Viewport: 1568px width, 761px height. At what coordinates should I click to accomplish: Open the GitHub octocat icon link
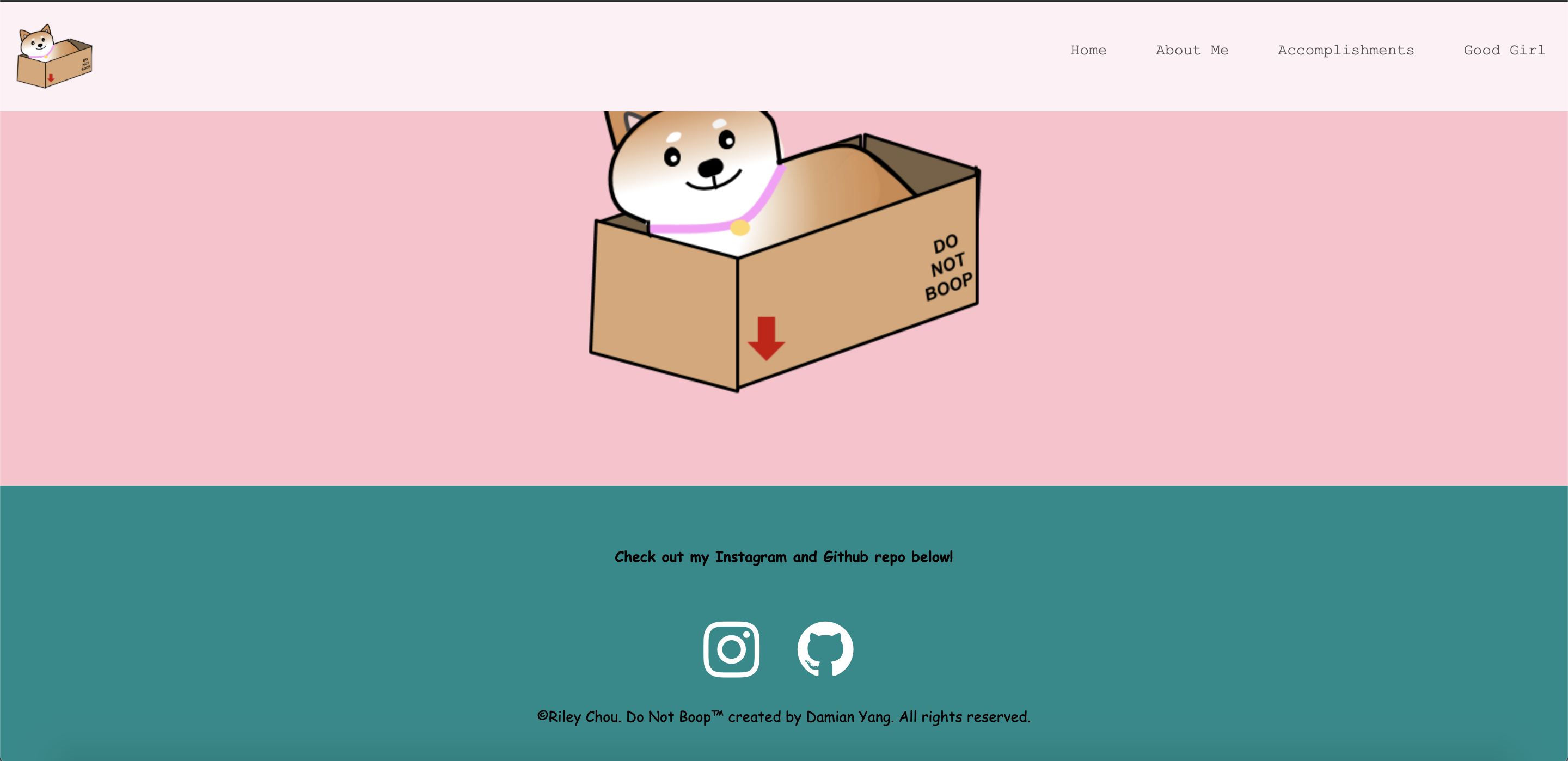pos(825,649)
